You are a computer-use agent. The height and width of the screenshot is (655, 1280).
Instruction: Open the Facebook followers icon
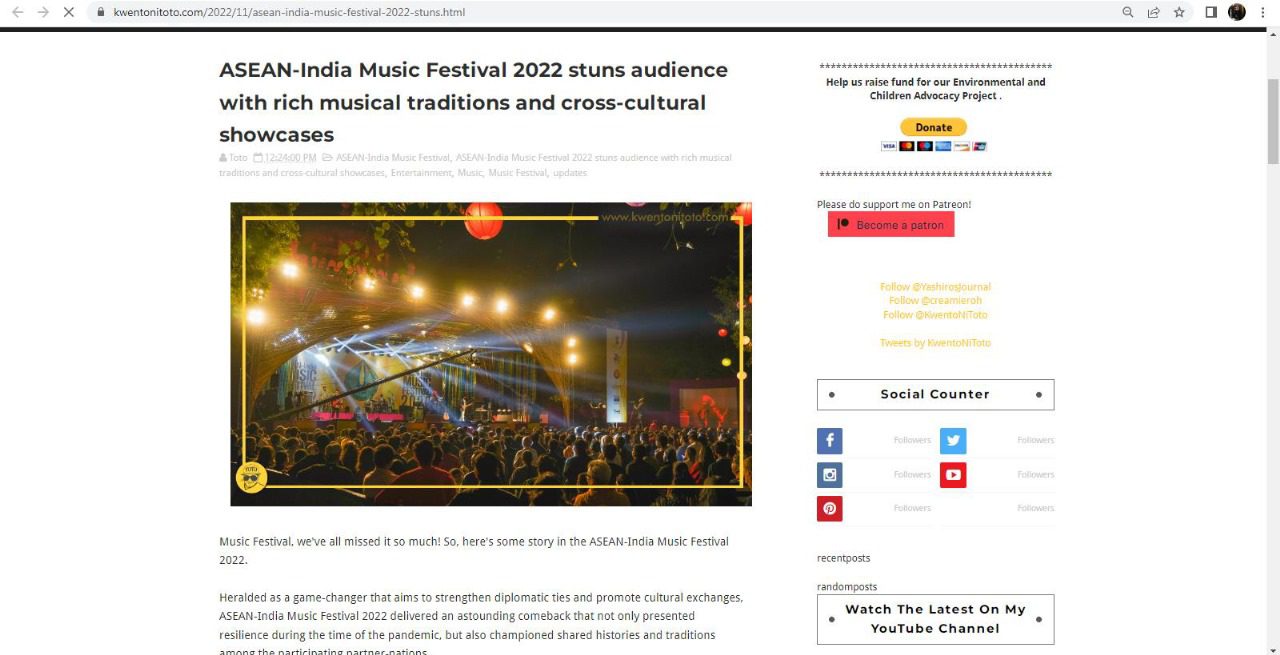[x=830, y=441]
